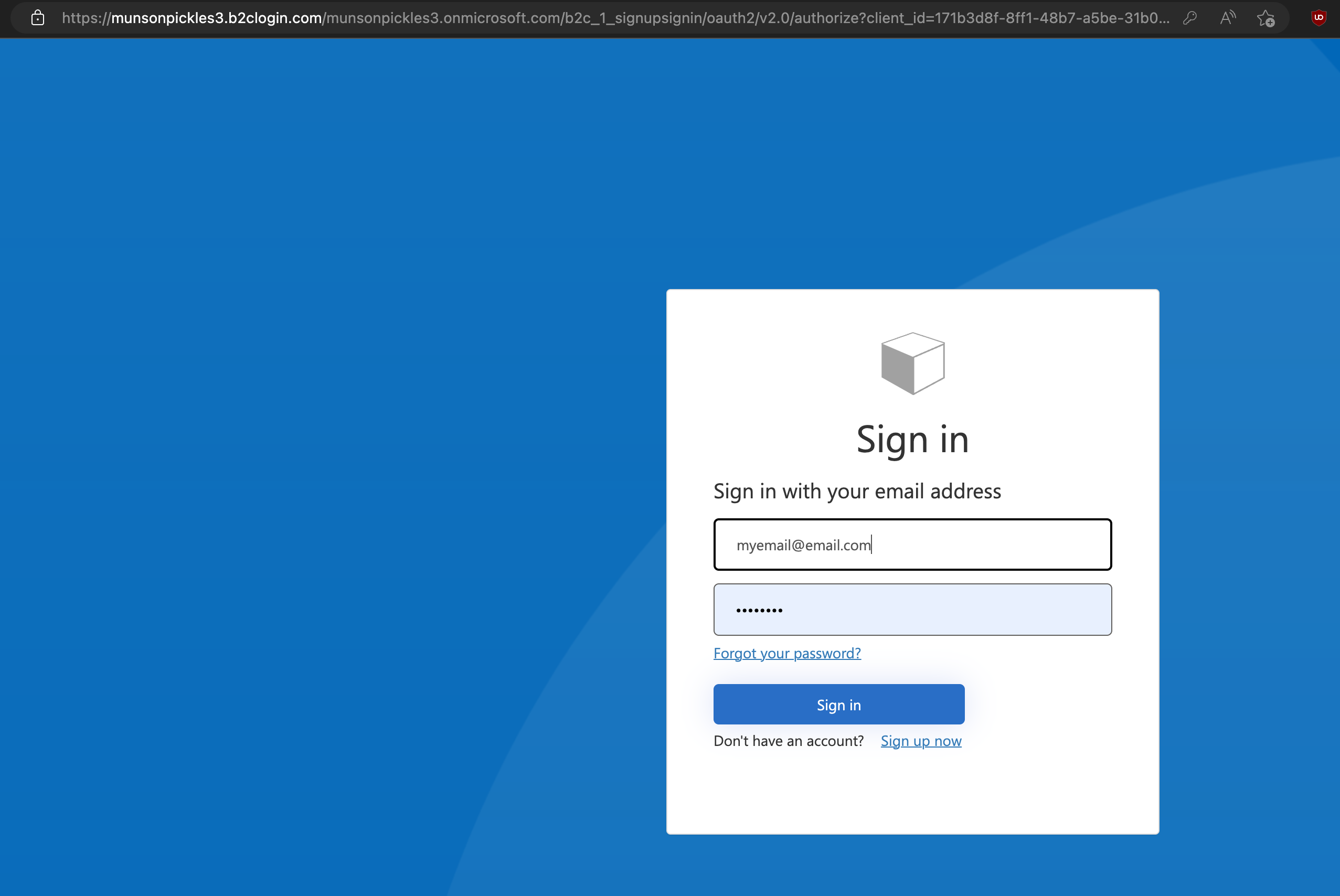The image size is (1340, 896).
Task: Click the email address input field
Action: pos(972,545)
